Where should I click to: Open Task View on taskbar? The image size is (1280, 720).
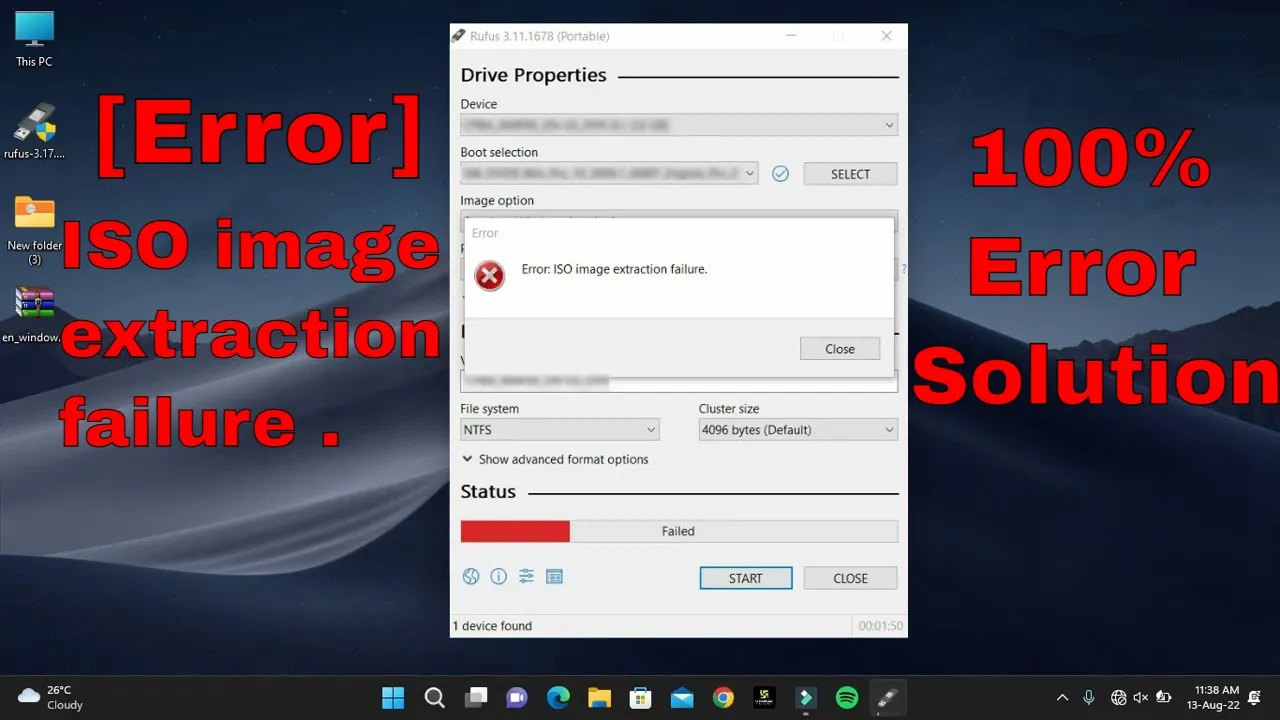(476, 697)
